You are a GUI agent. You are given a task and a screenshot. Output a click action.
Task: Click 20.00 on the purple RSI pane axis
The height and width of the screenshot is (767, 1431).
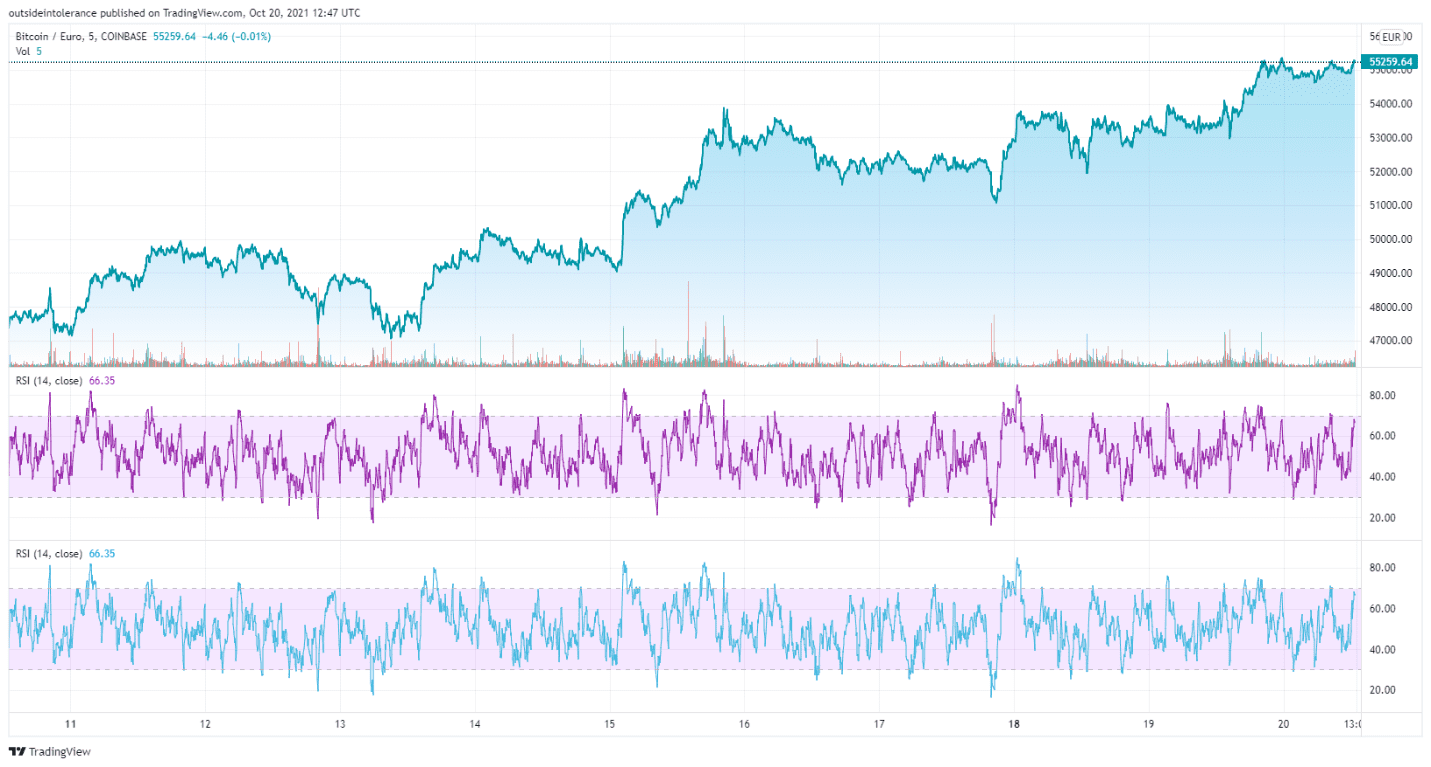[x=1382, y=518]
